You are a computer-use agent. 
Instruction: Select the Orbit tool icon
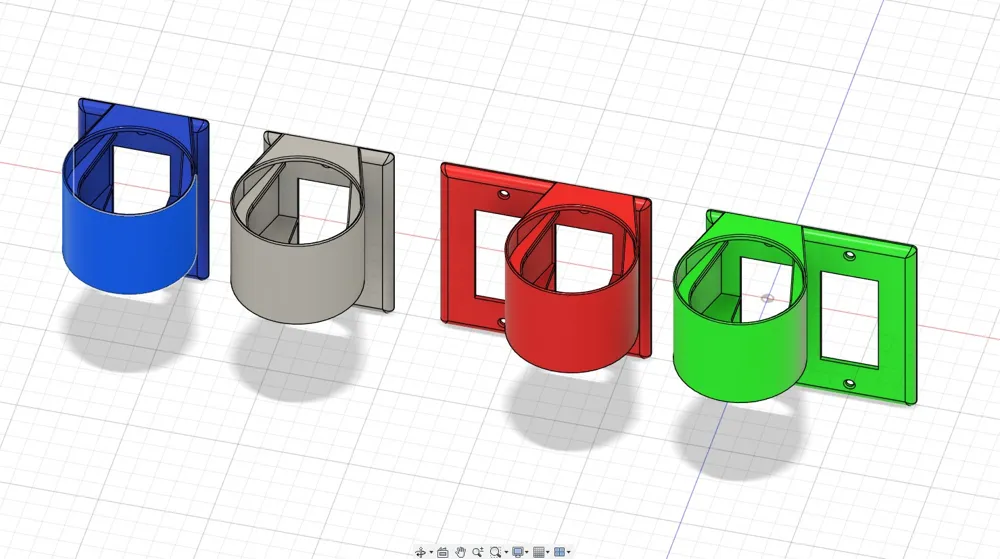[x=420, y=552]
